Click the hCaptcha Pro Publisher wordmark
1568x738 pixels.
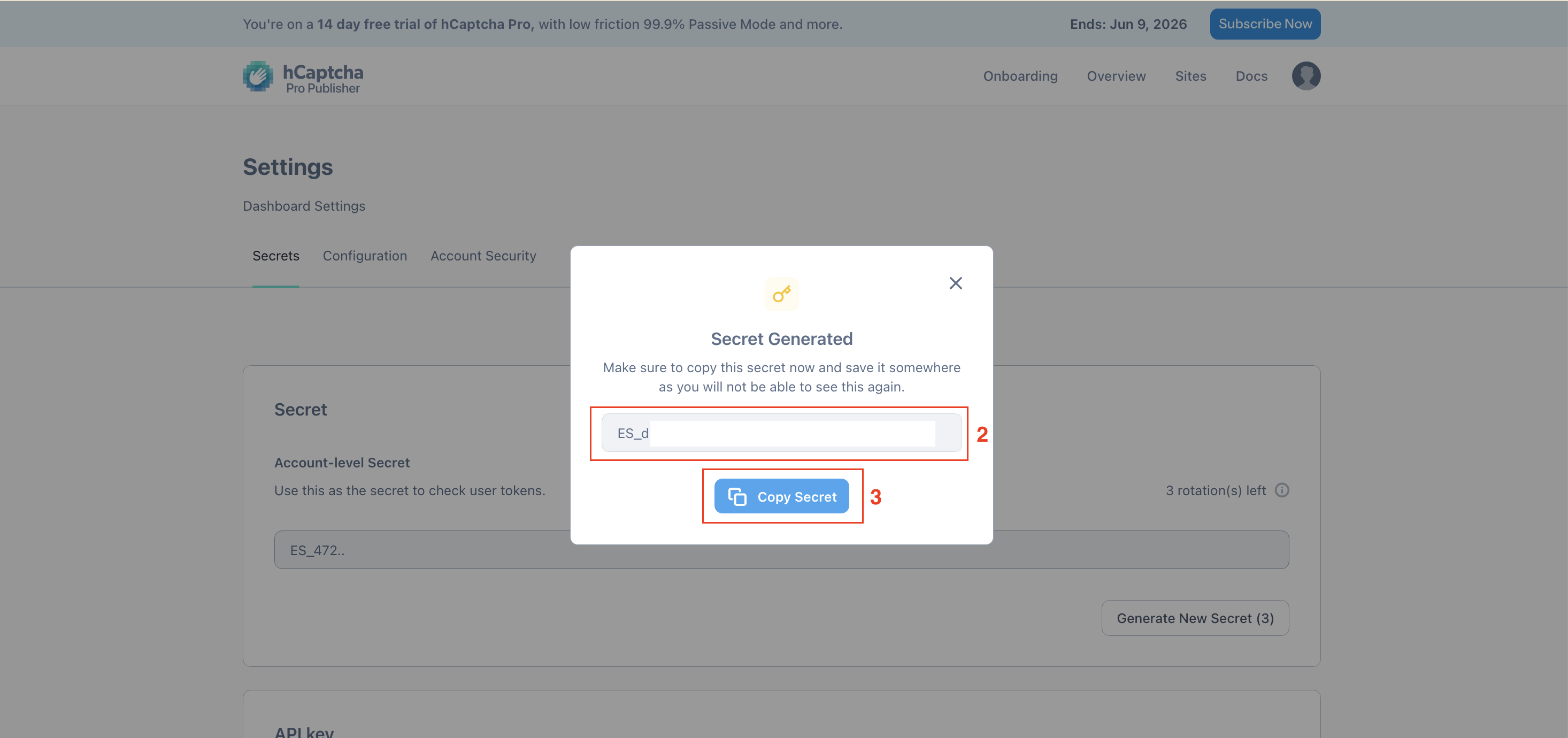pos(323,79)
